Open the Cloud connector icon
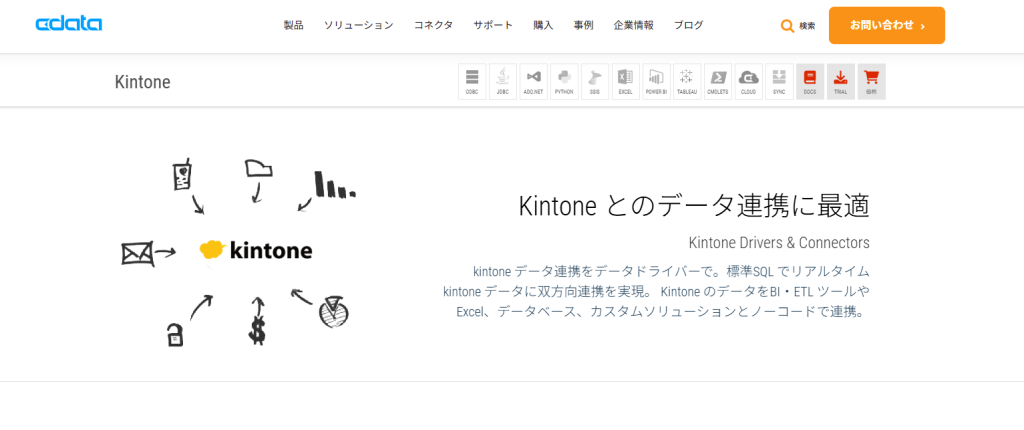Viewport: 1024px width, 430px height. (748, 82)
